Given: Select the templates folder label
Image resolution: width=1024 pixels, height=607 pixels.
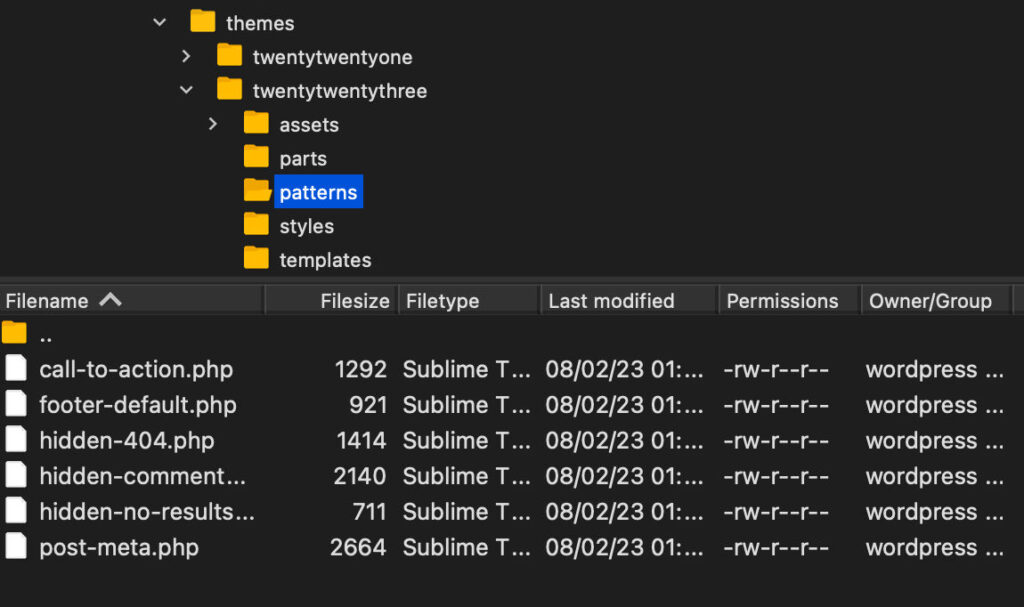Looking at the screenshot, I should click(x=325, y=260).
